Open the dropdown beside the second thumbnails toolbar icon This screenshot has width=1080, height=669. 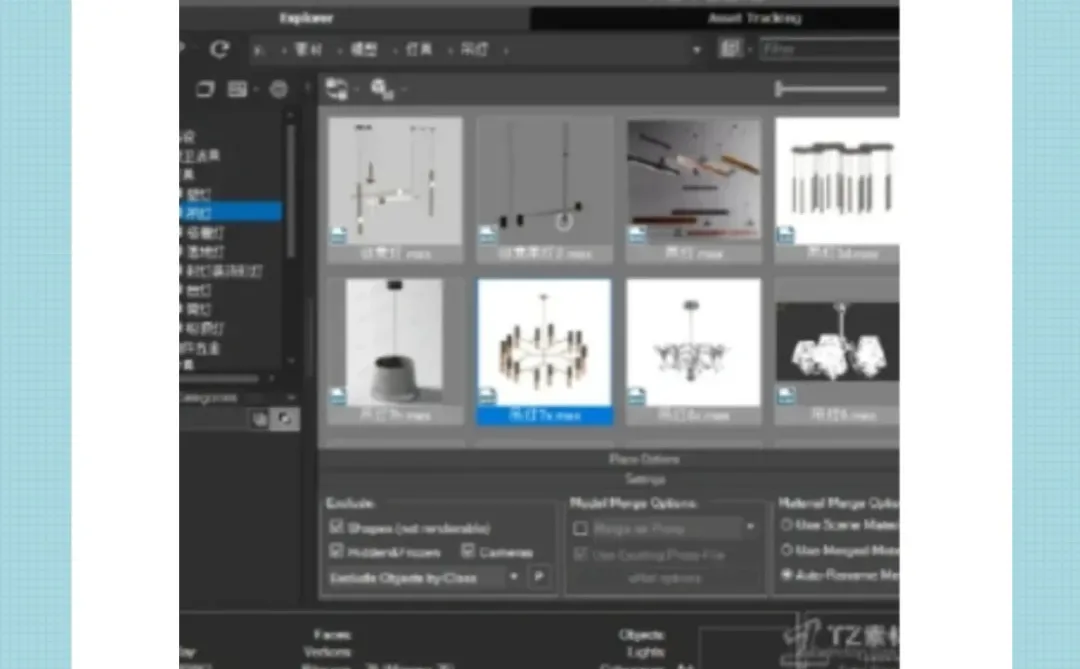[x=404, y=90]
